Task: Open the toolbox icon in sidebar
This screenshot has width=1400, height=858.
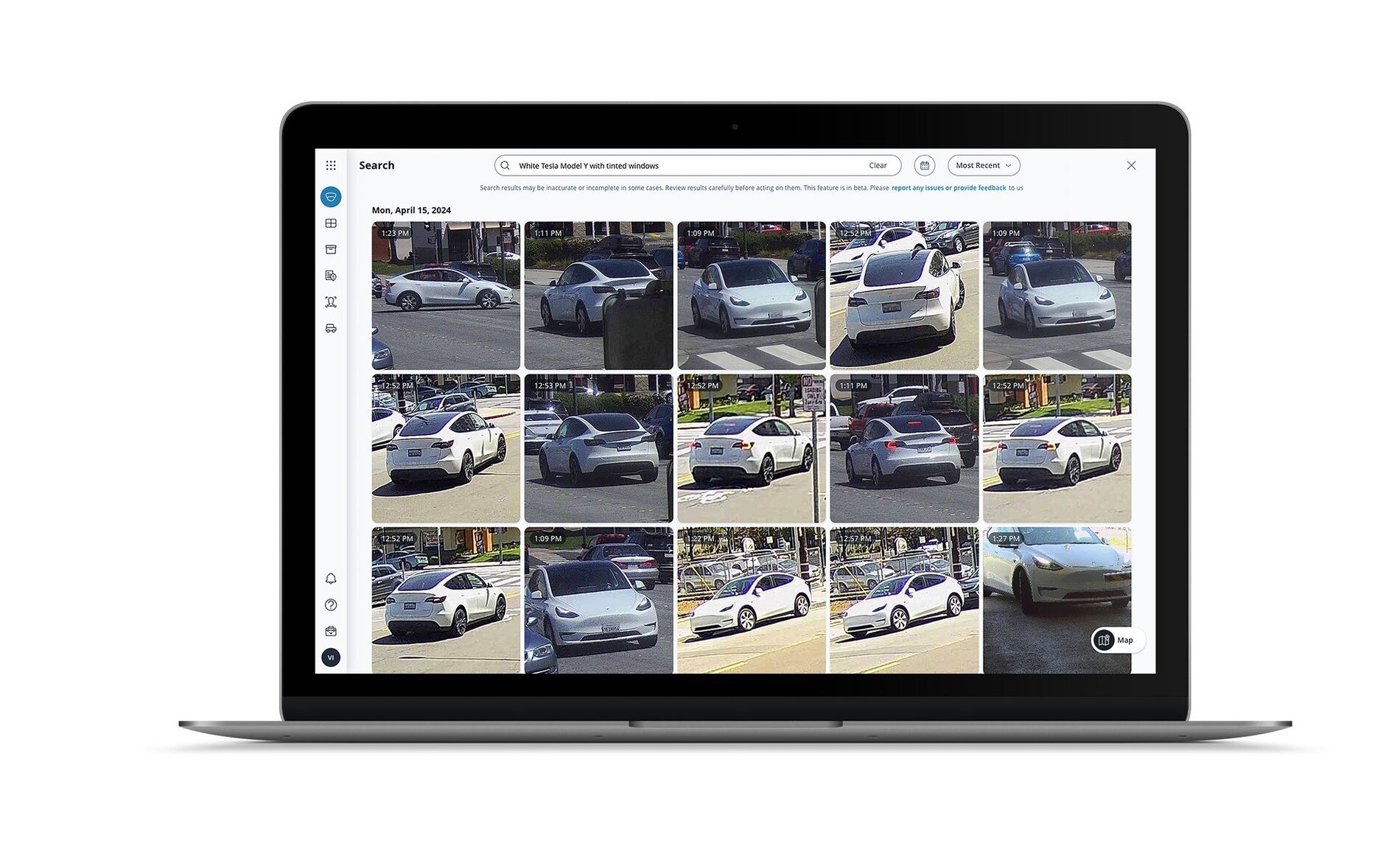Action: pos(331,631)
